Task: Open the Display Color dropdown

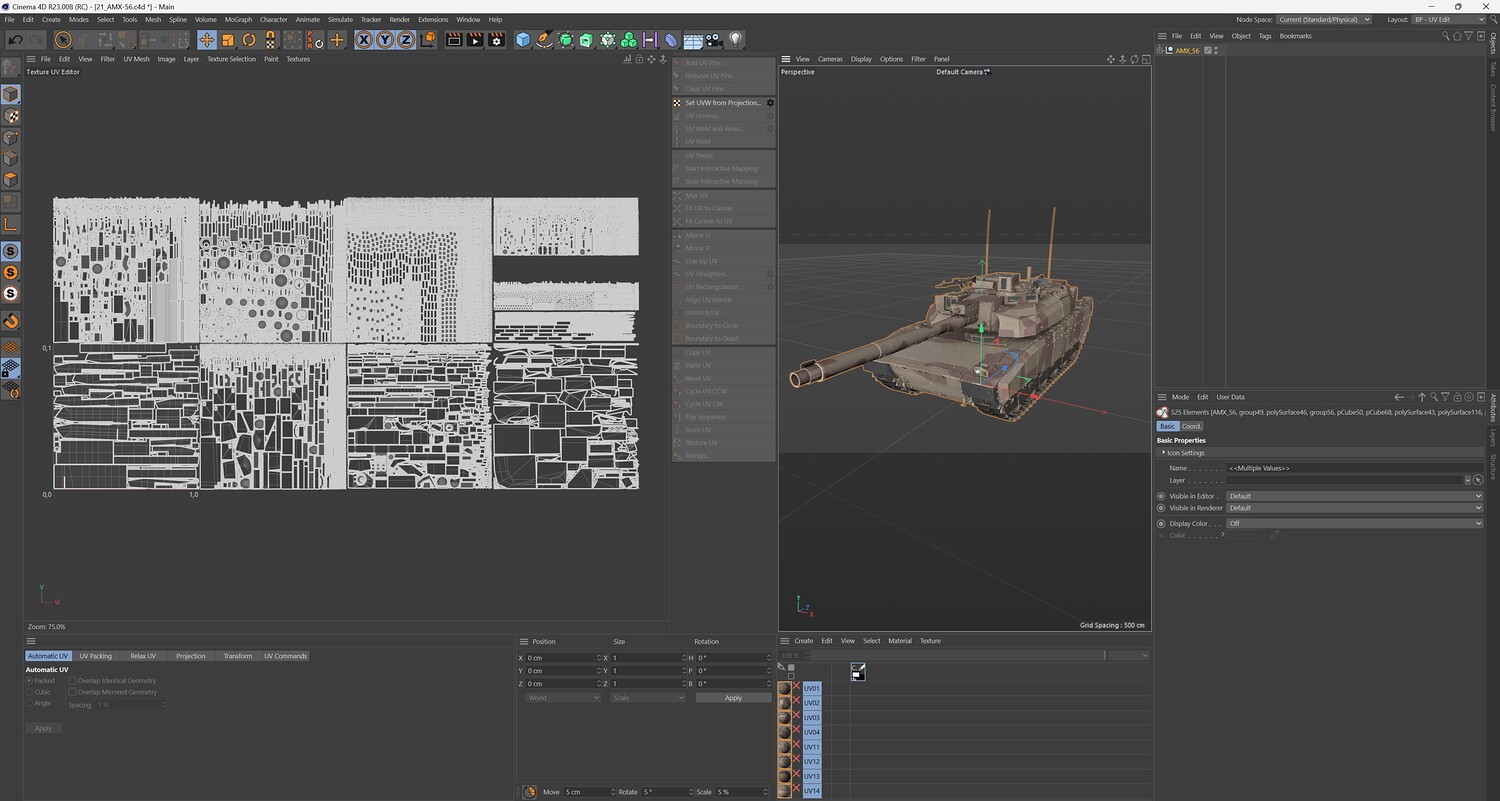Action: [x=1354, y=523]
